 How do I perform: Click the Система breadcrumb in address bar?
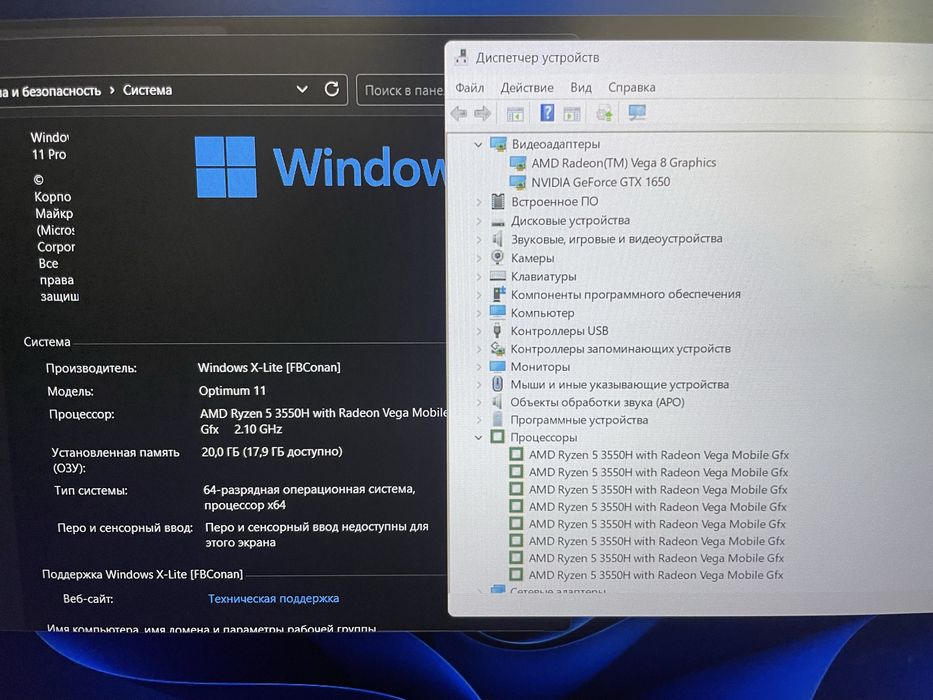pyautogui.click(x=147, y=90)
